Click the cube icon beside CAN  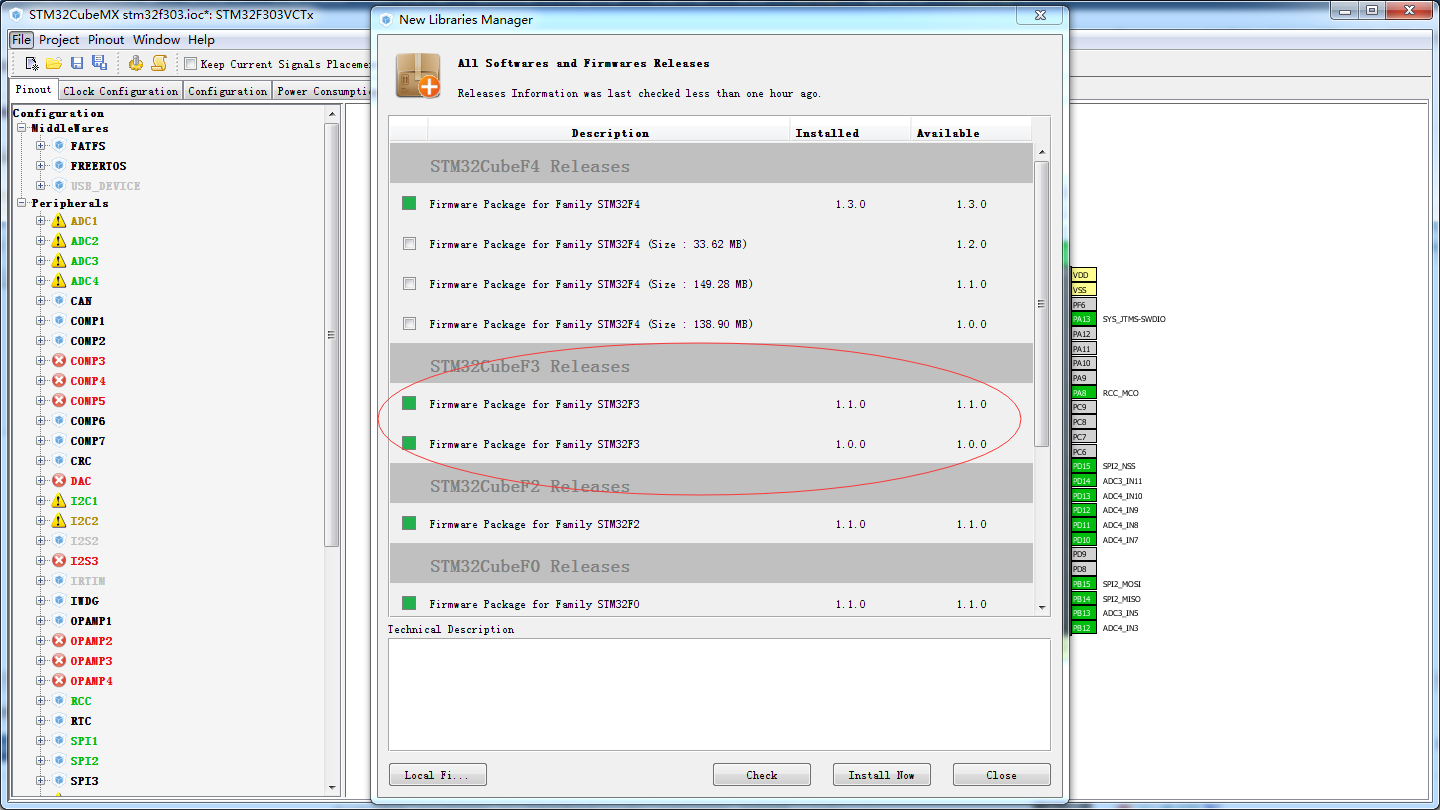coord(59,301)
